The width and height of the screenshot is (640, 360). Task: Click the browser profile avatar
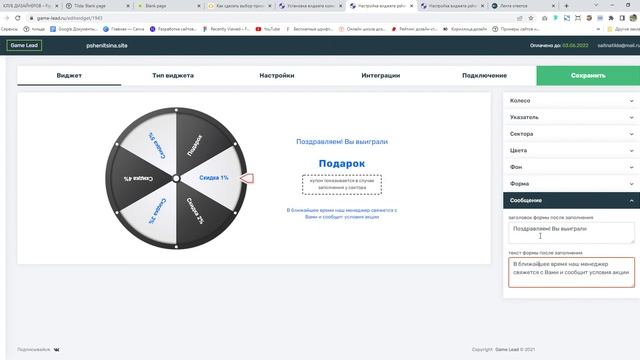(633, 18)
